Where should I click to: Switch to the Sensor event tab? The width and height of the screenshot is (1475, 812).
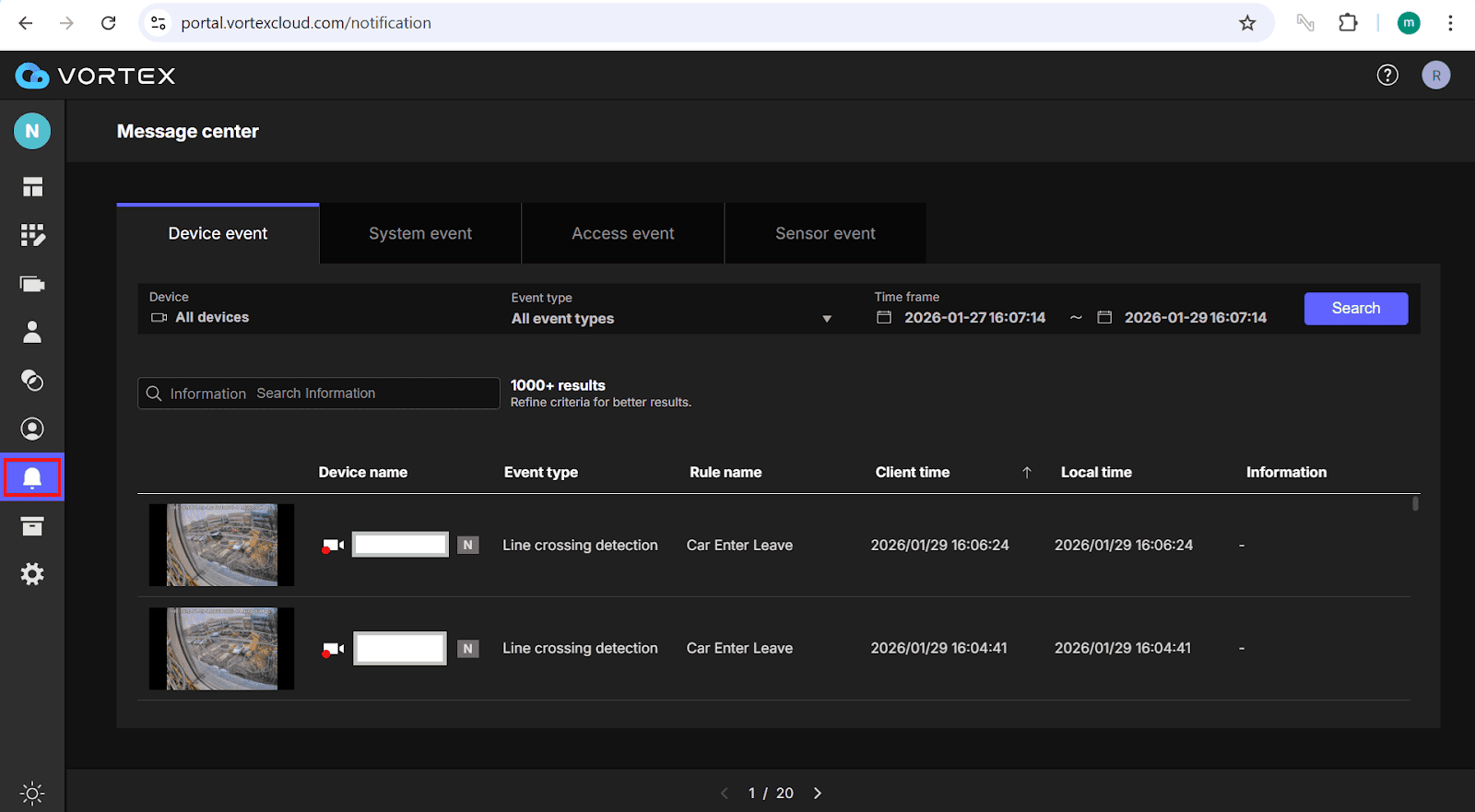click(825, 234)
